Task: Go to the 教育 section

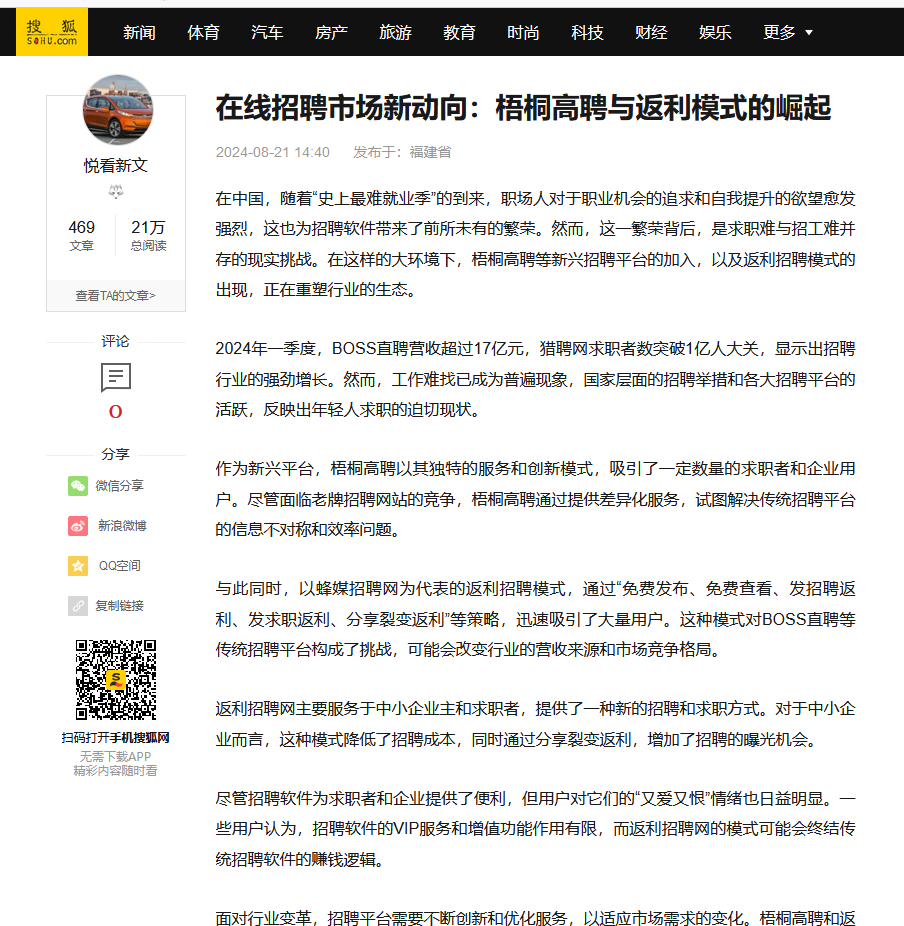Action: pyautogui.click(x=459, y=32)
